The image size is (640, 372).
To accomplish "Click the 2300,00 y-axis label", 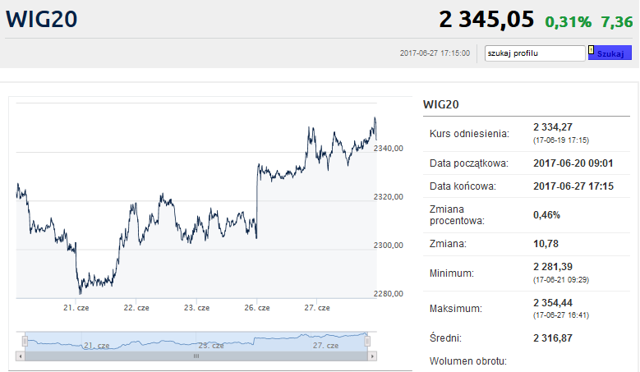I will [388, 245].
